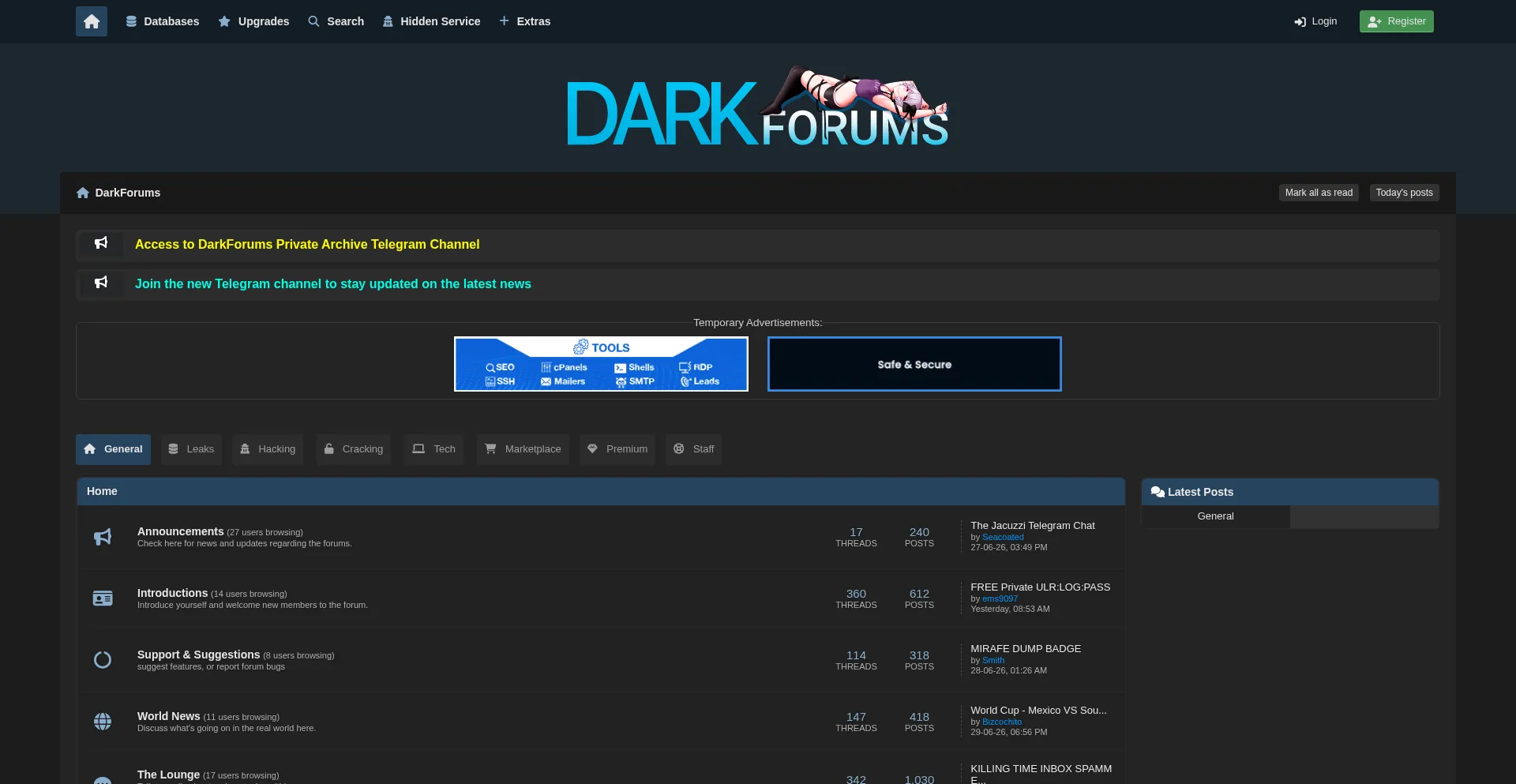
Task: Select the Staff category tab
Action: [x=693, y=449]
